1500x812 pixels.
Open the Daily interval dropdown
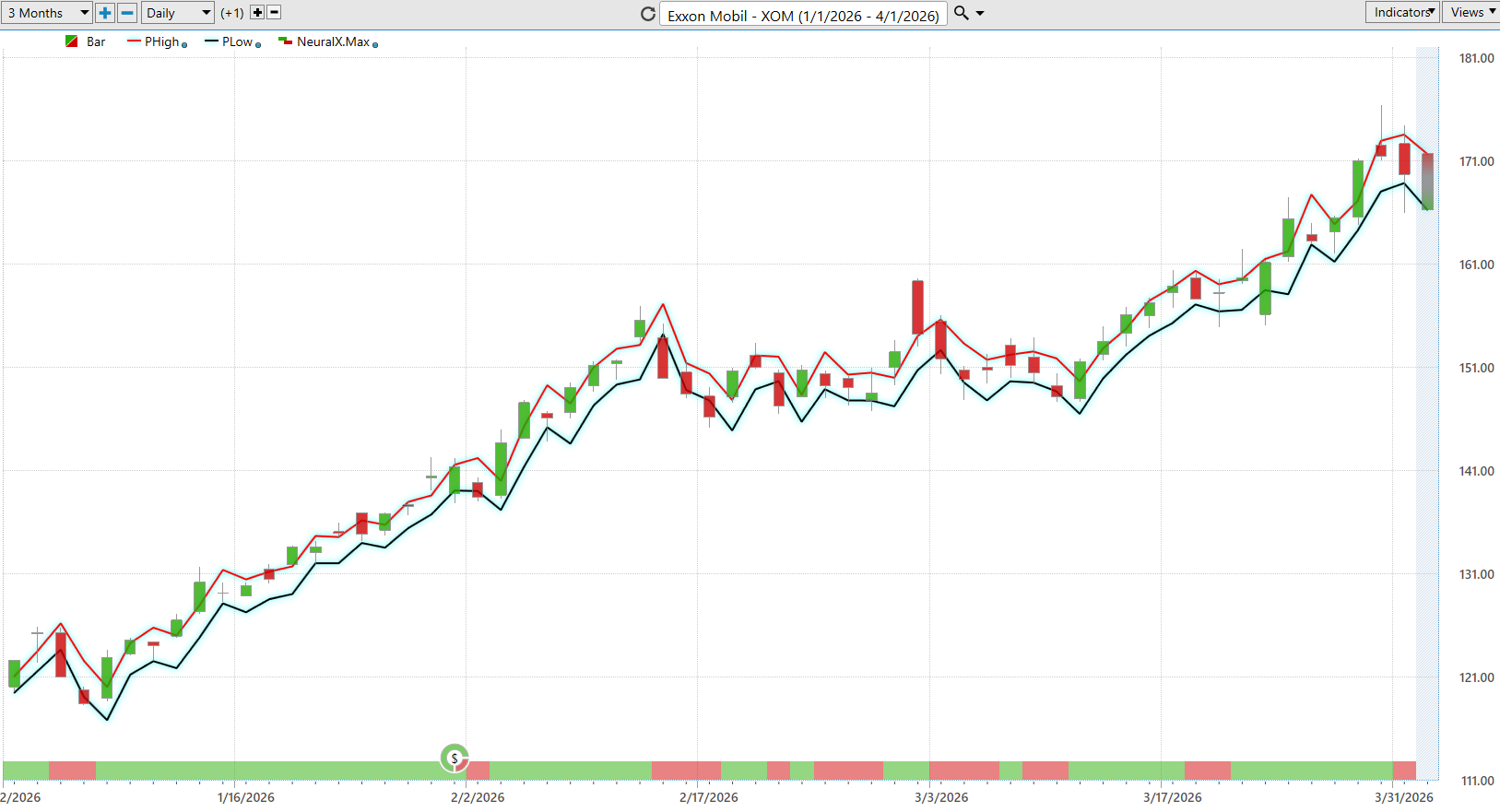pyautogui.click(x=178, y=13)
